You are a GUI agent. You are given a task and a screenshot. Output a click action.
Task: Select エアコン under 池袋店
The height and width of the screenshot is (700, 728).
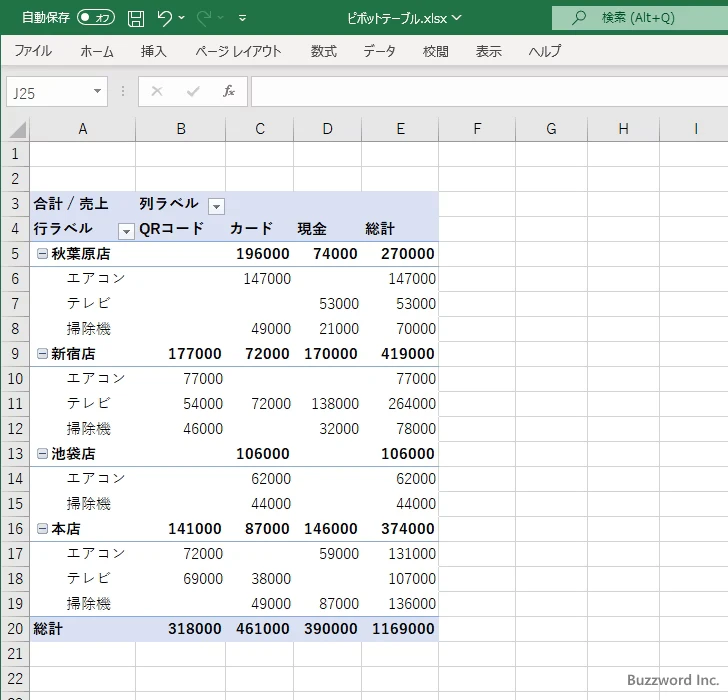tap(83, 479)
